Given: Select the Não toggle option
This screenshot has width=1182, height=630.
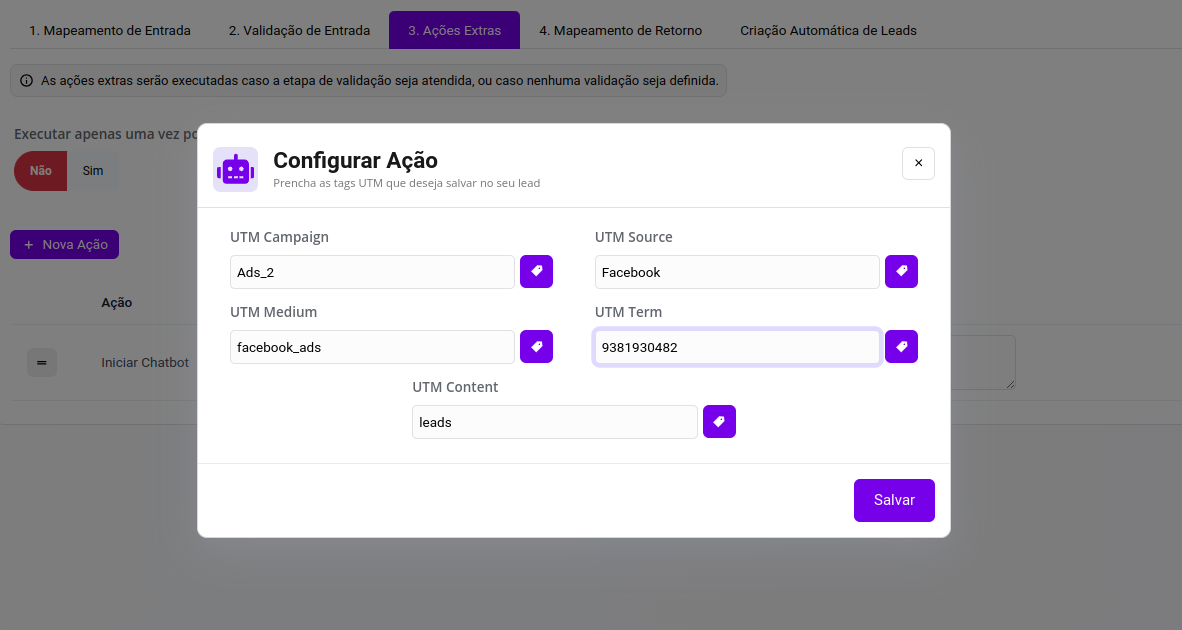Looking at the screenshot, I should [x=41, y=171].
